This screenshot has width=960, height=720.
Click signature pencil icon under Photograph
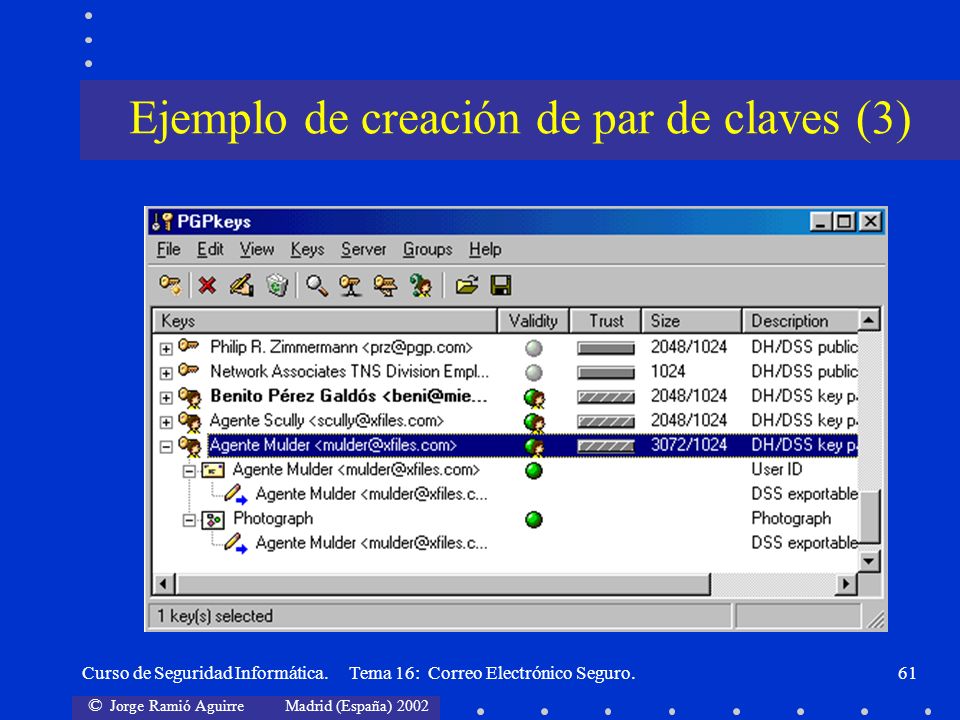pos(235,543)
